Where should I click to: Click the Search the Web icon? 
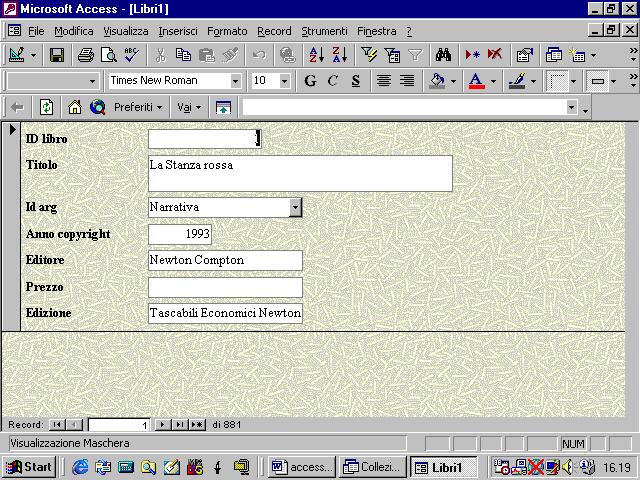[98, 107]
